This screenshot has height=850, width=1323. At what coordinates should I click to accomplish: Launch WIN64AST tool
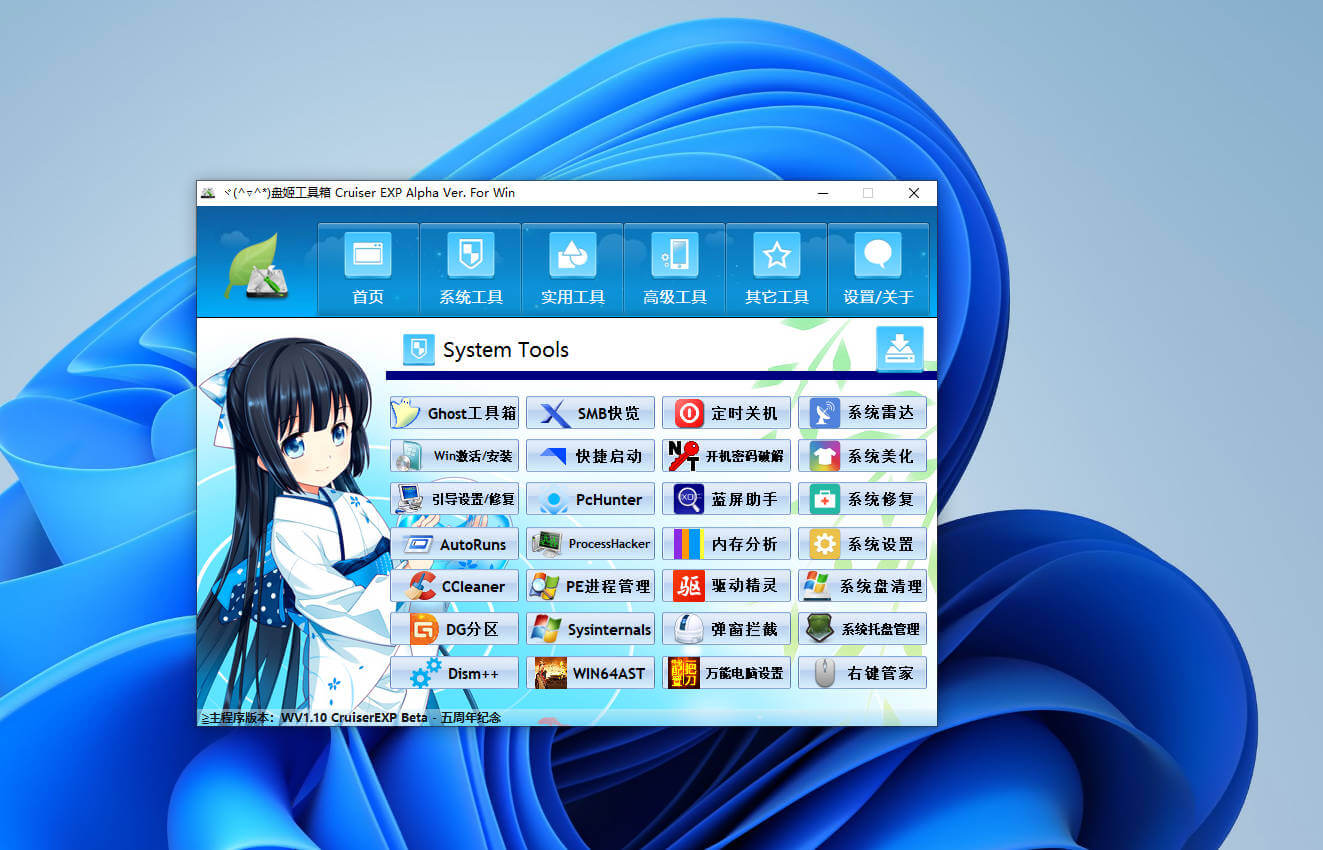pyautogui.click(x=590, y=672)
